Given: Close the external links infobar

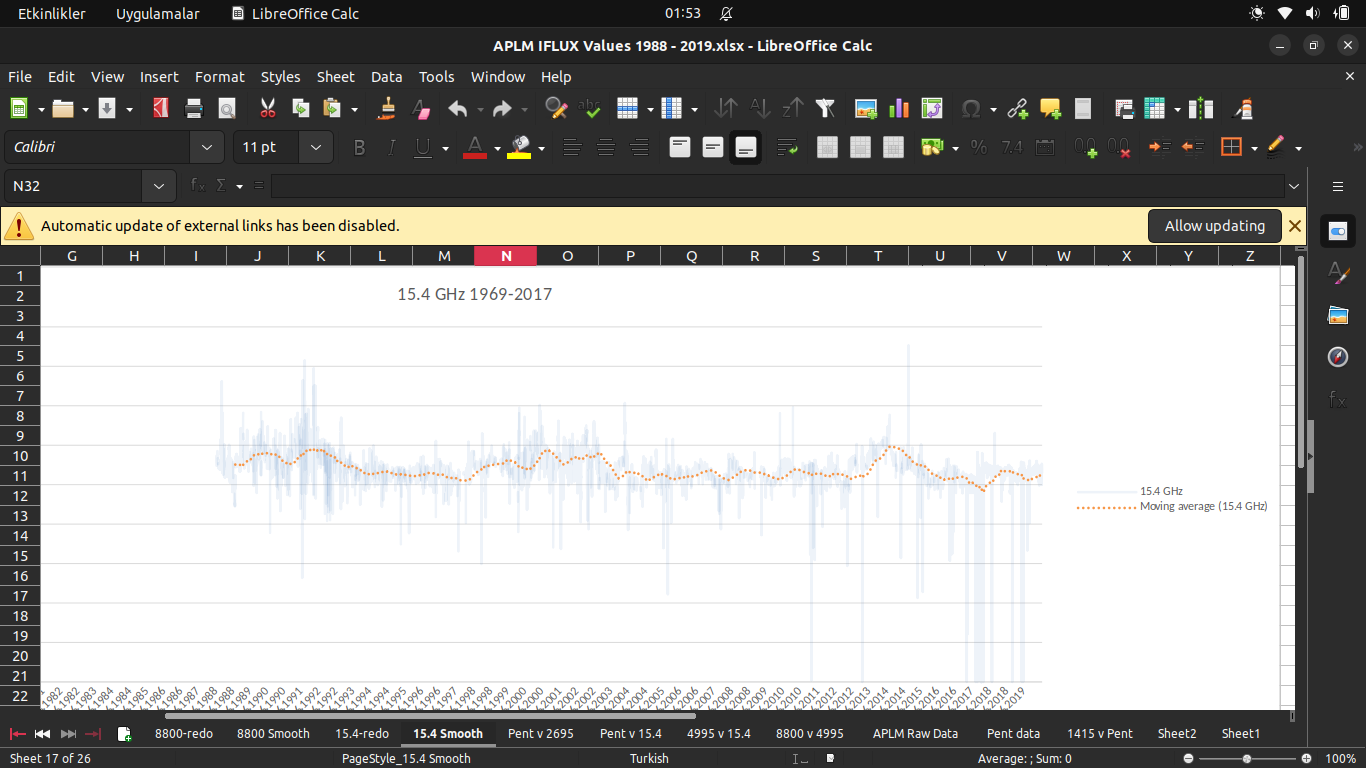Looking at the screenshot, I should [1295, 226].
